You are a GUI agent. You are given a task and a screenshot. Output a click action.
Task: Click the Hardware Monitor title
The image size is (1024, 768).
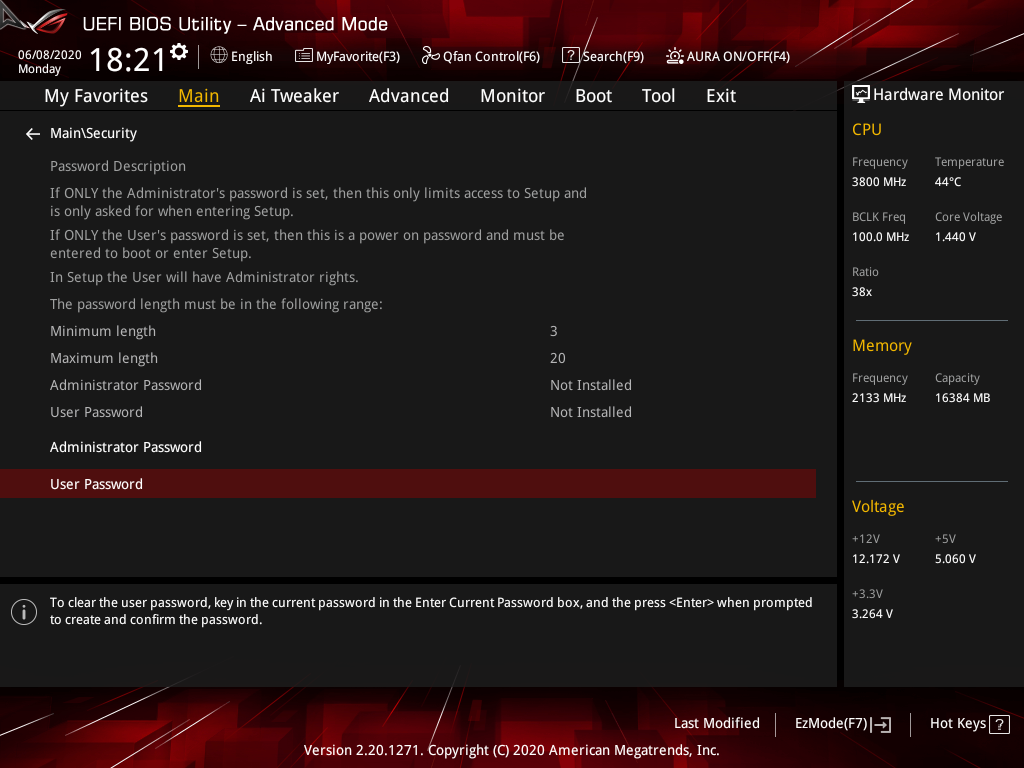click(938, 95)
